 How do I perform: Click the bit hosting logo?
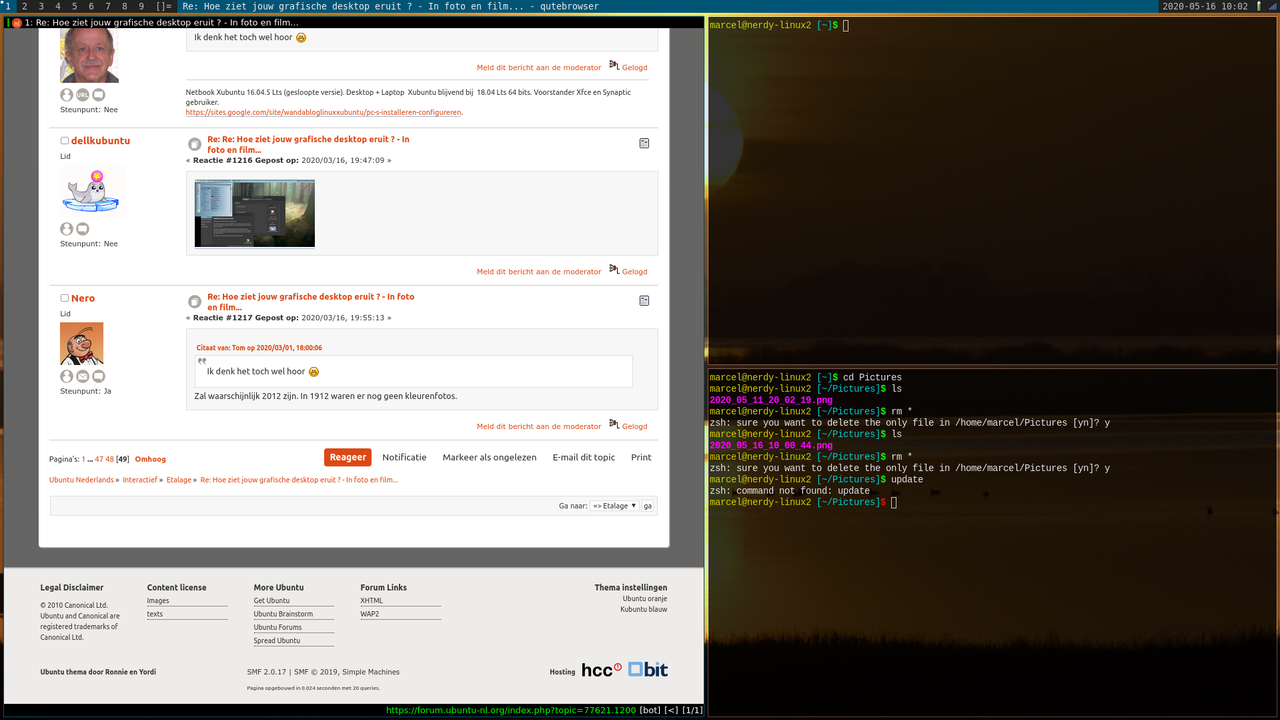click(x=648, y=670)
